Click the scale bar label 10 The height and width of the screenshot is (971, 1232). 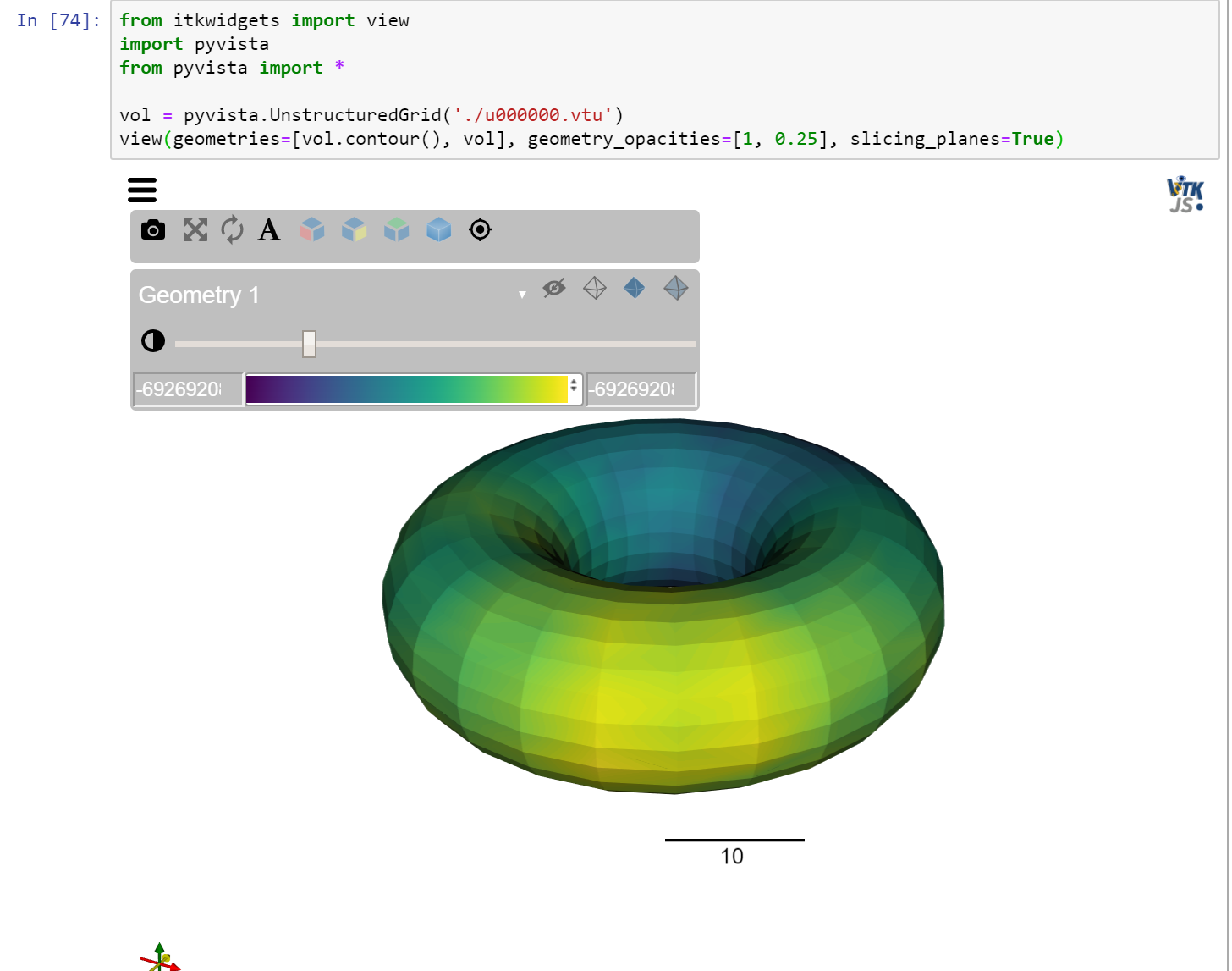732,857
